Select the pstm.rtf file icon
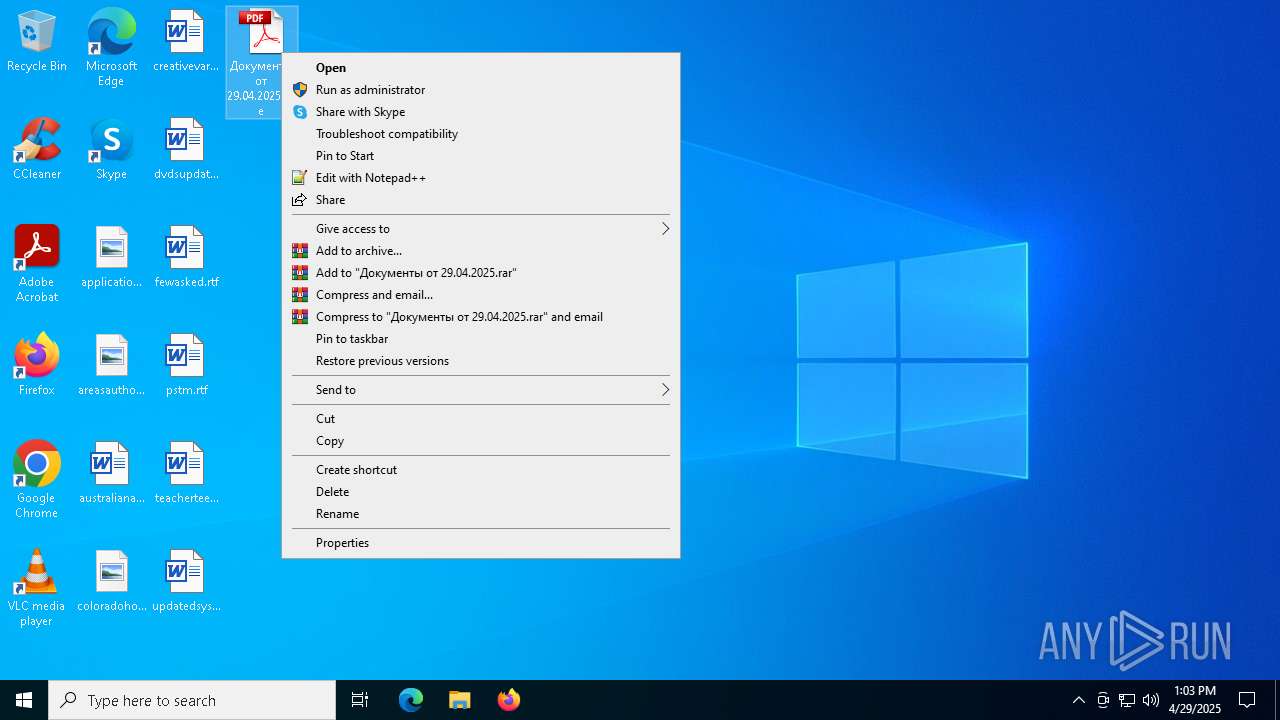Screen dimensions: 1280x720 [185, 366]
